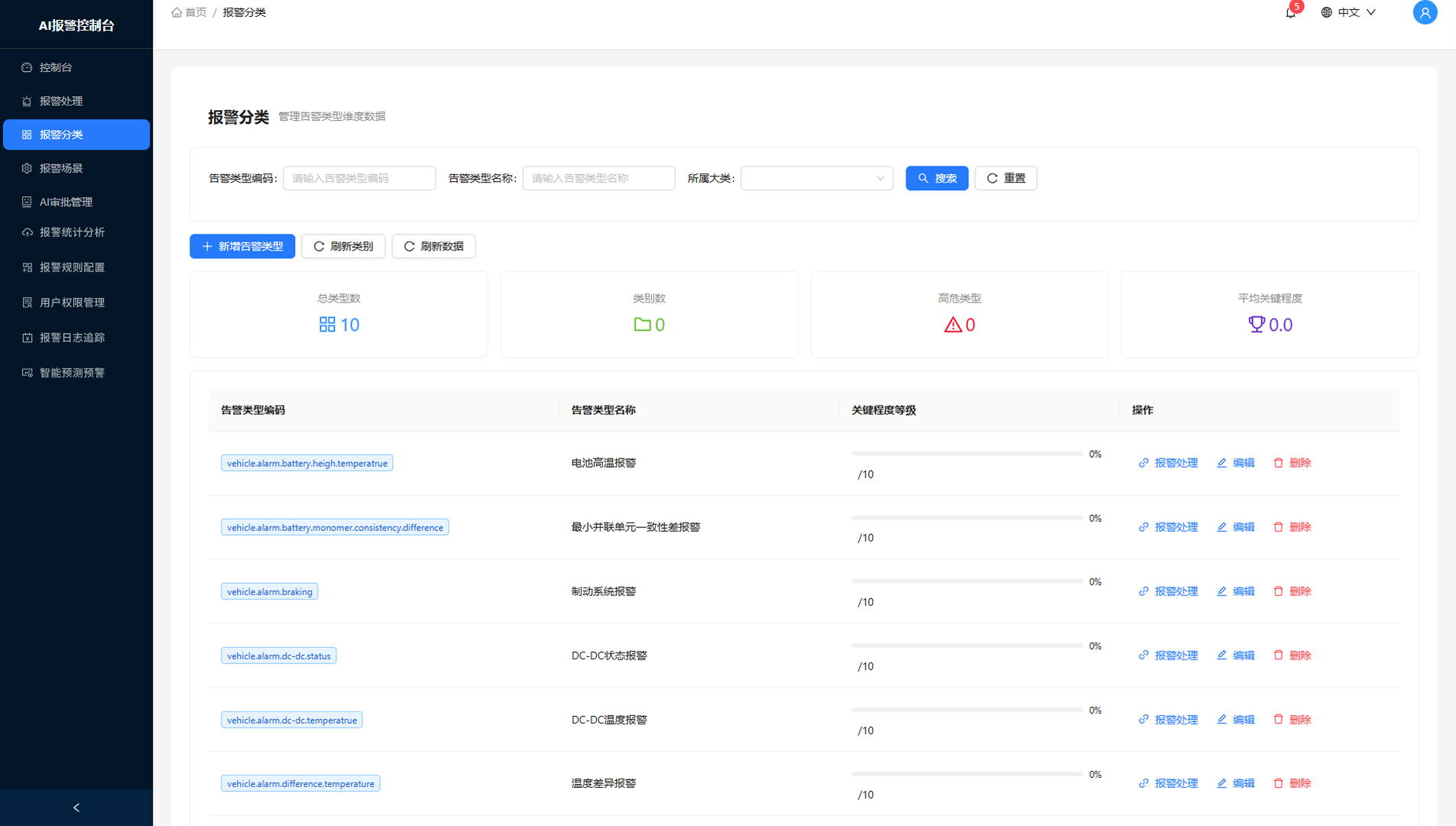Image resolution: width=1456 pixels, height=826 pixels.
Task: Click the 刷新类别 button
Action: 343,246
